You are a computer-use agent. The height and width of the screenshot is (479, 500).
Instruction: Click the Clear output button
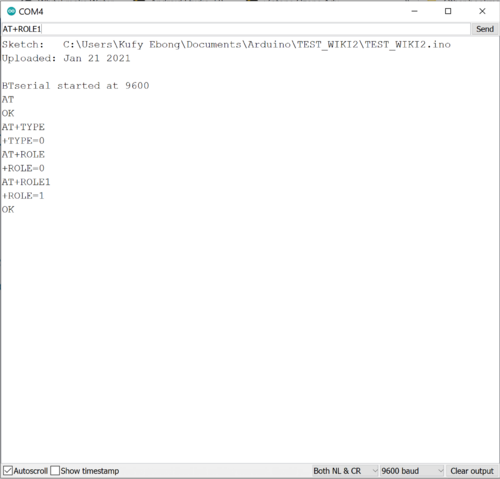[472, 471]
